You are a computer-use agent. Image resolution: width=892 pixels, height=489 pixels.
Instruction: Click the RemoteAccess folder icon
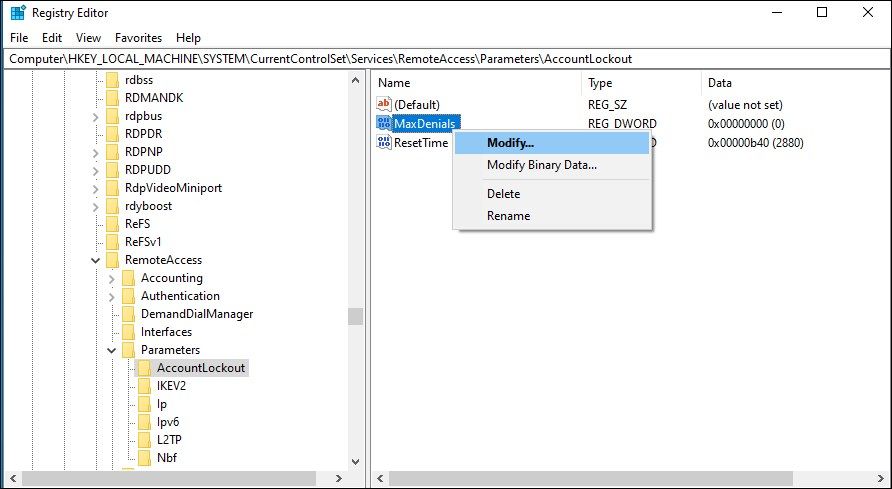(112, 260)
